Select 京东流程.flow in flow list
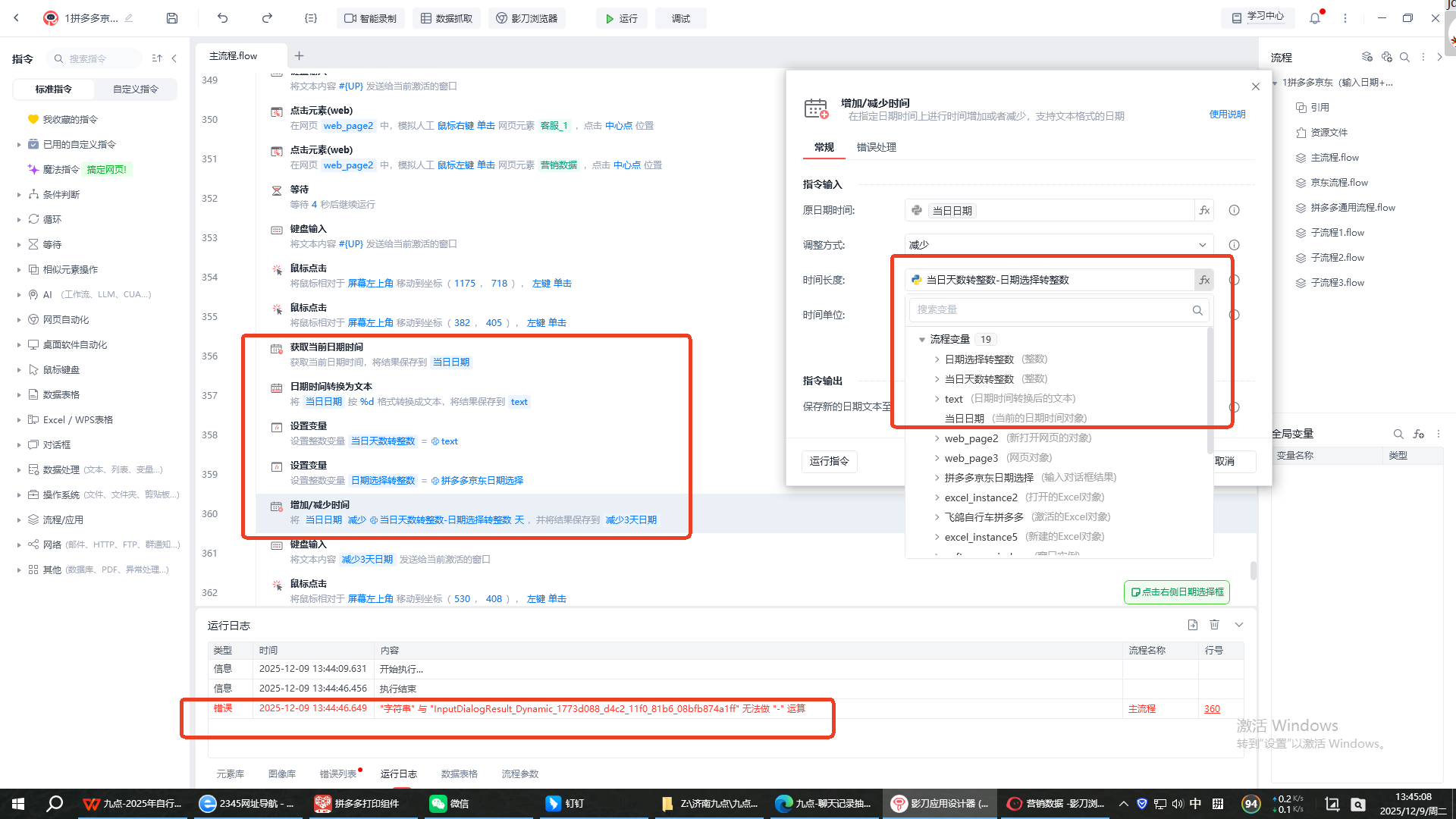This screenshot has height=819, width=1456. pos(1339,183)
